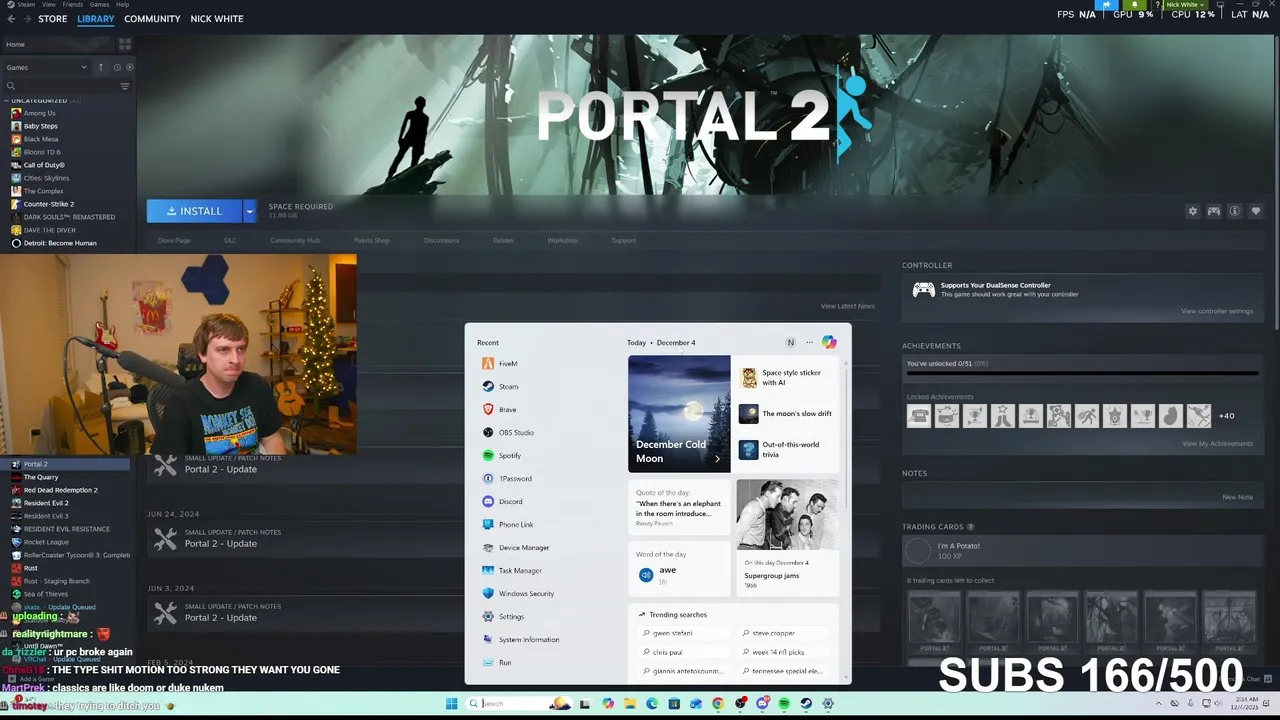Viewport: 1280px width, 720px height.
Task: Click View controller settings
Action: coord(1217,311)
